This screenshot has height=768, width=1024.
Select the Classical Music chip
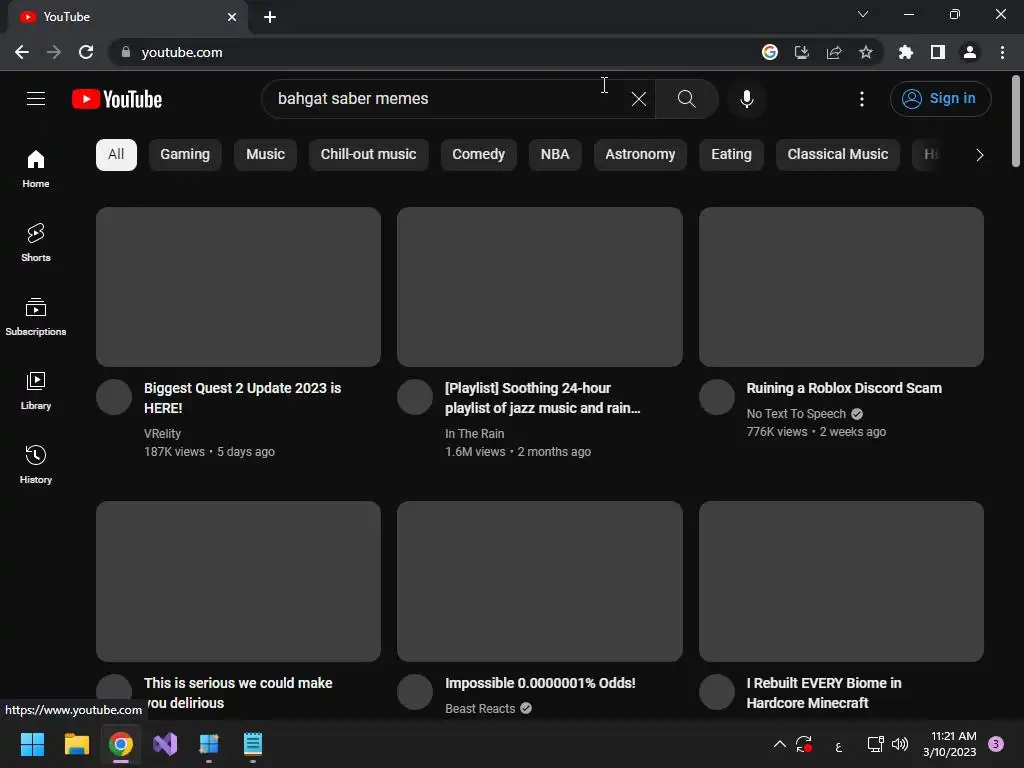point(838,155)
